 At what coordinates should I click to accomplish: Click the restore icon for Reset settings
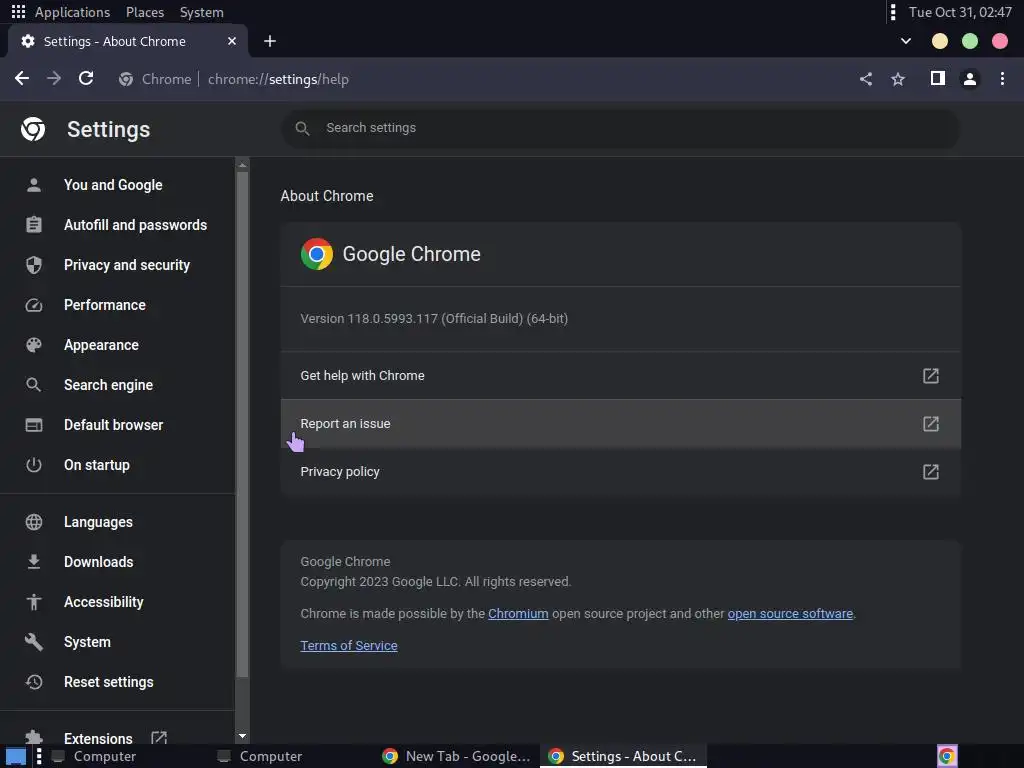[34, 682]
